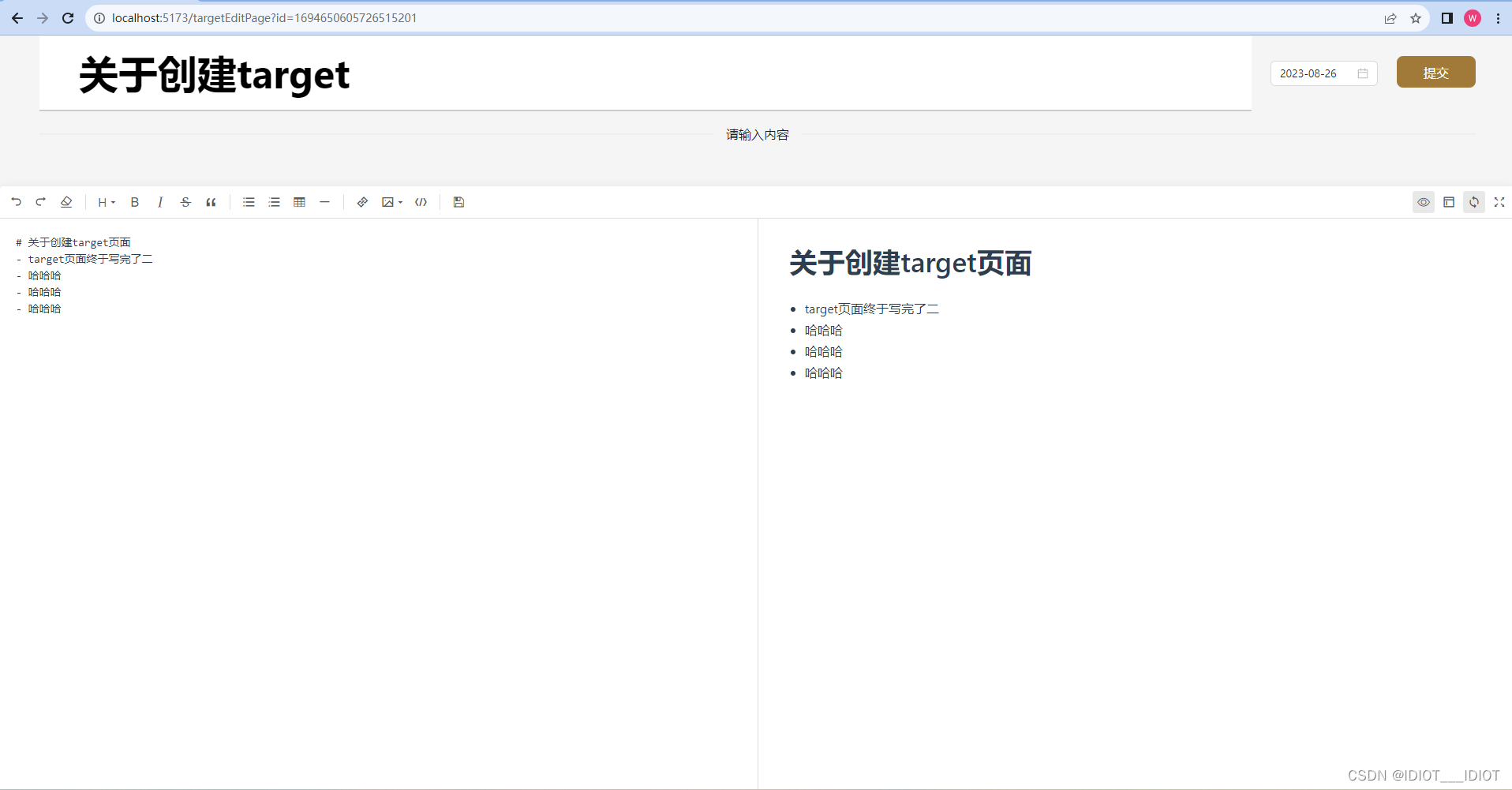
Task: Insert a horizontal rule
Action: (x=324, y=202)
